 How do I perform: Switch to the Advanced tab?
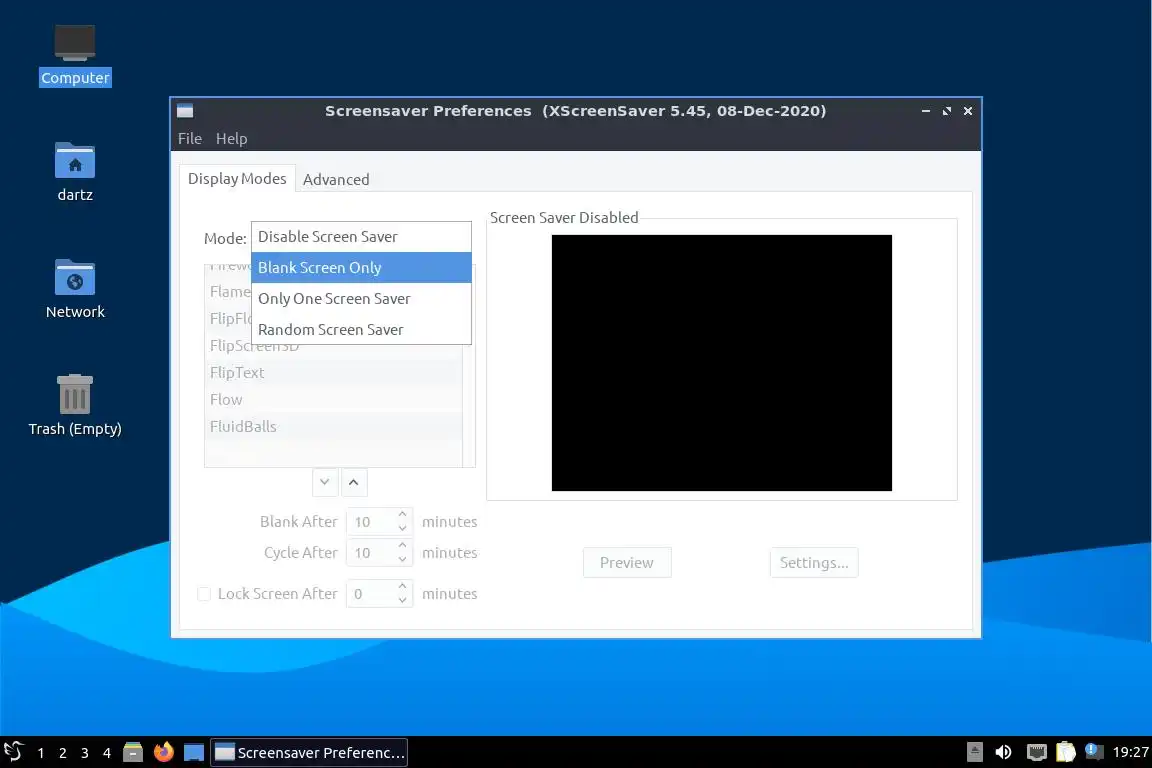click(336, 179)
